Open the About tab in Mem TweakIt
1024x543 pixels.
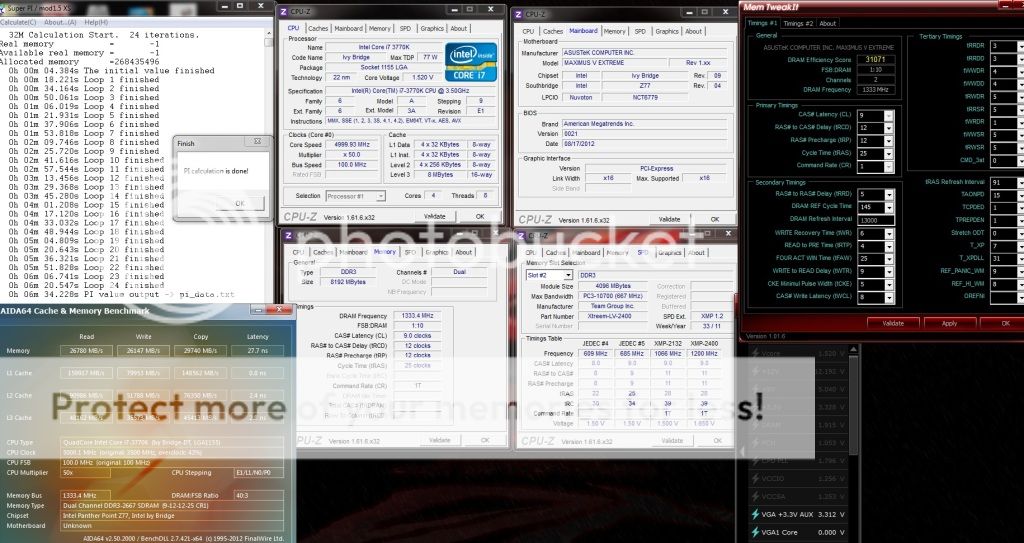(x=828, y=23)
